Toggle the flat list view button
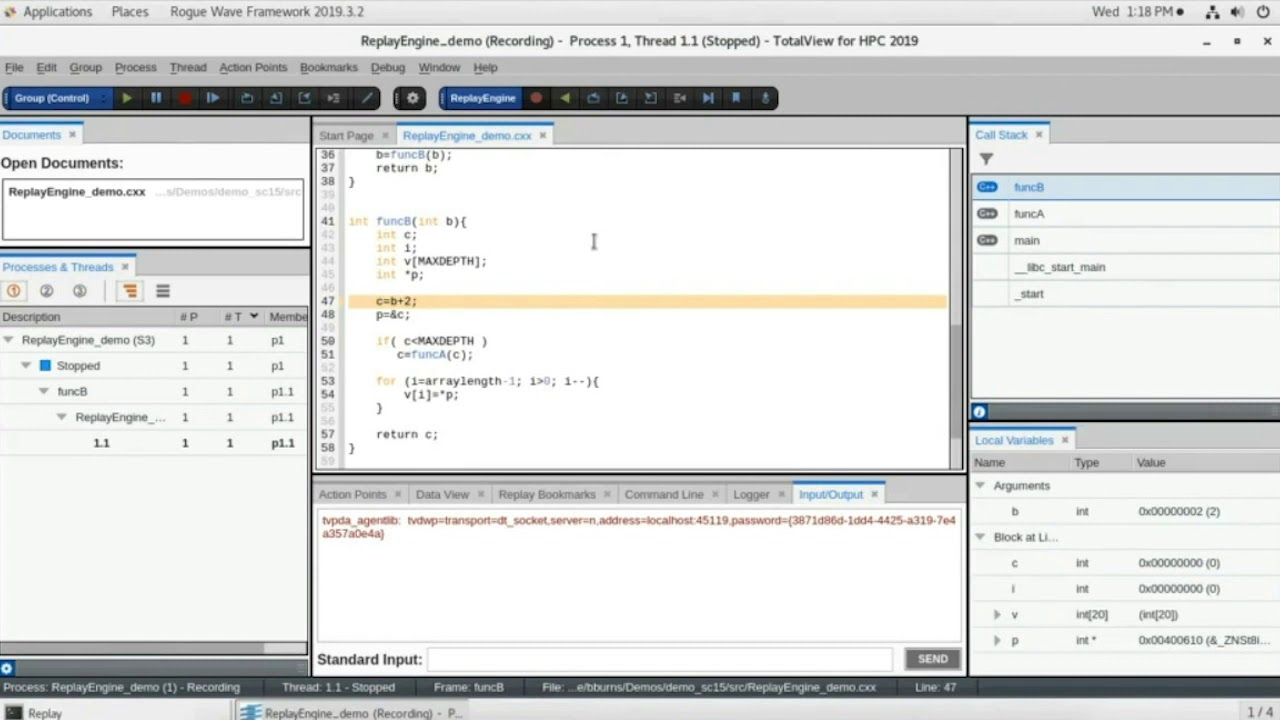 (x=163, y=291)
